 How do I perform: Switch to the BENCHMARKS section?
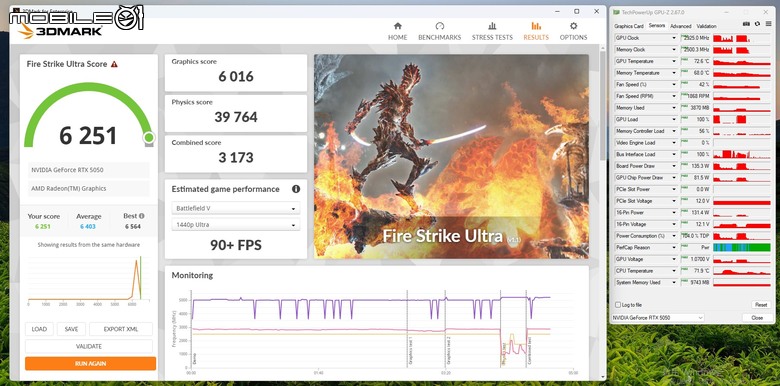(439, 31)
